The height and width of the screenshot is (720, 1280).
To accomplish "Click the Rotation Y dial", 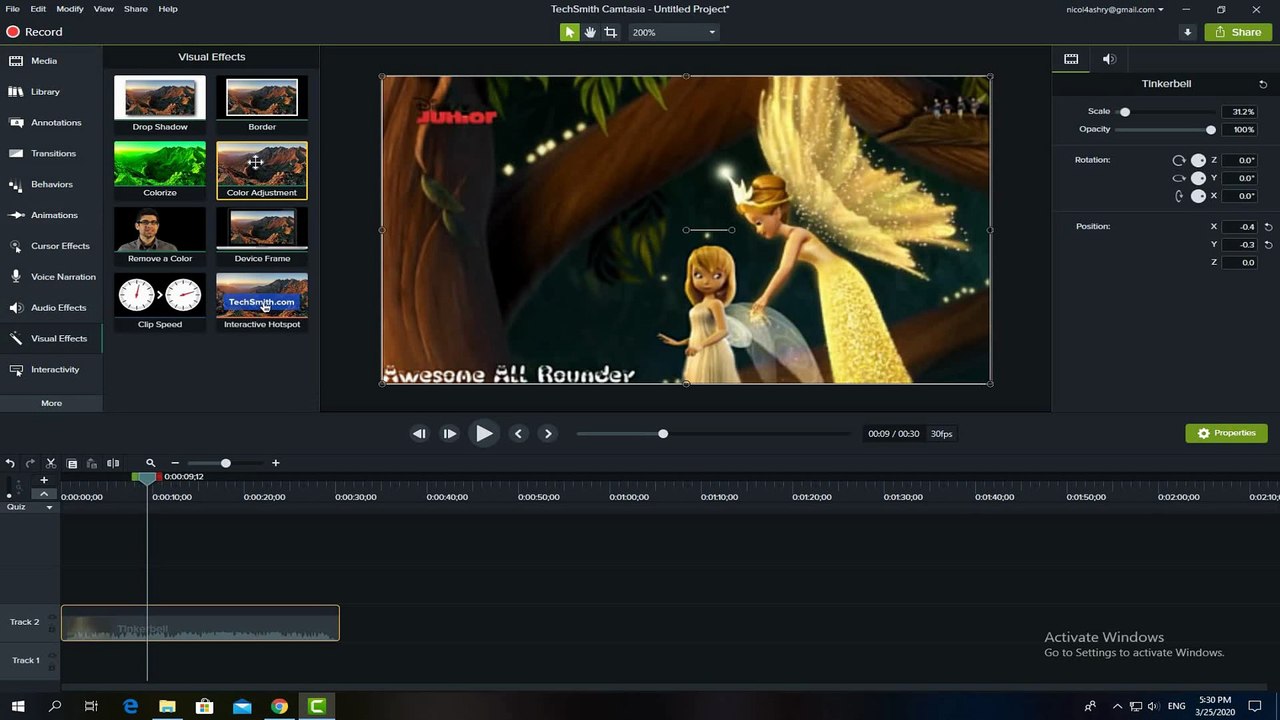I will click(x=1198, y=178).
